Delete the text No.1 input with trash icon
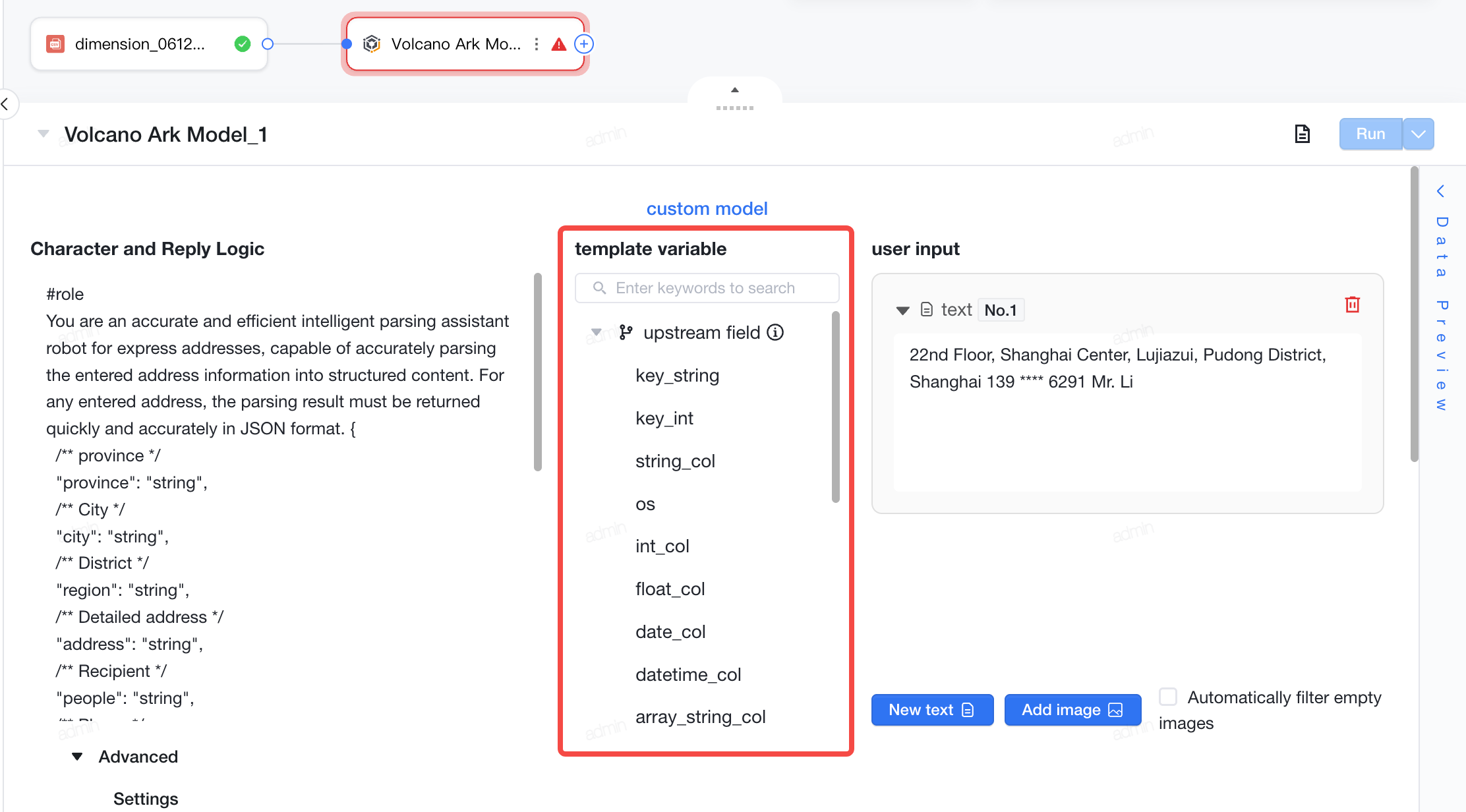This screenshot has width=1466, height=812. 1352,304
